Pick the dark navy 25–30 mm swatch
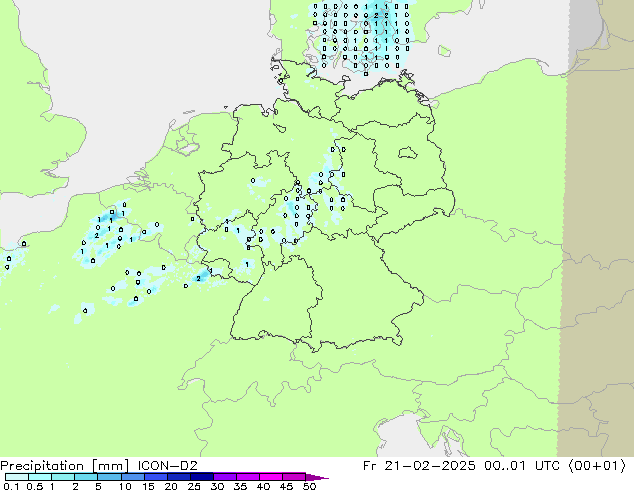 [202, 477]
